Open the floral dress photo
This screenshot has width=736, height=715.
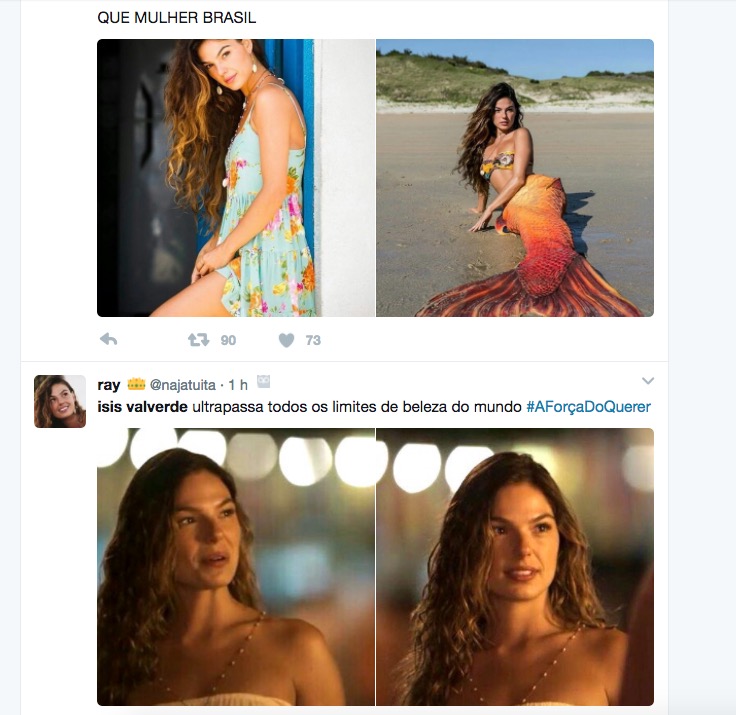tap(236, 178)
